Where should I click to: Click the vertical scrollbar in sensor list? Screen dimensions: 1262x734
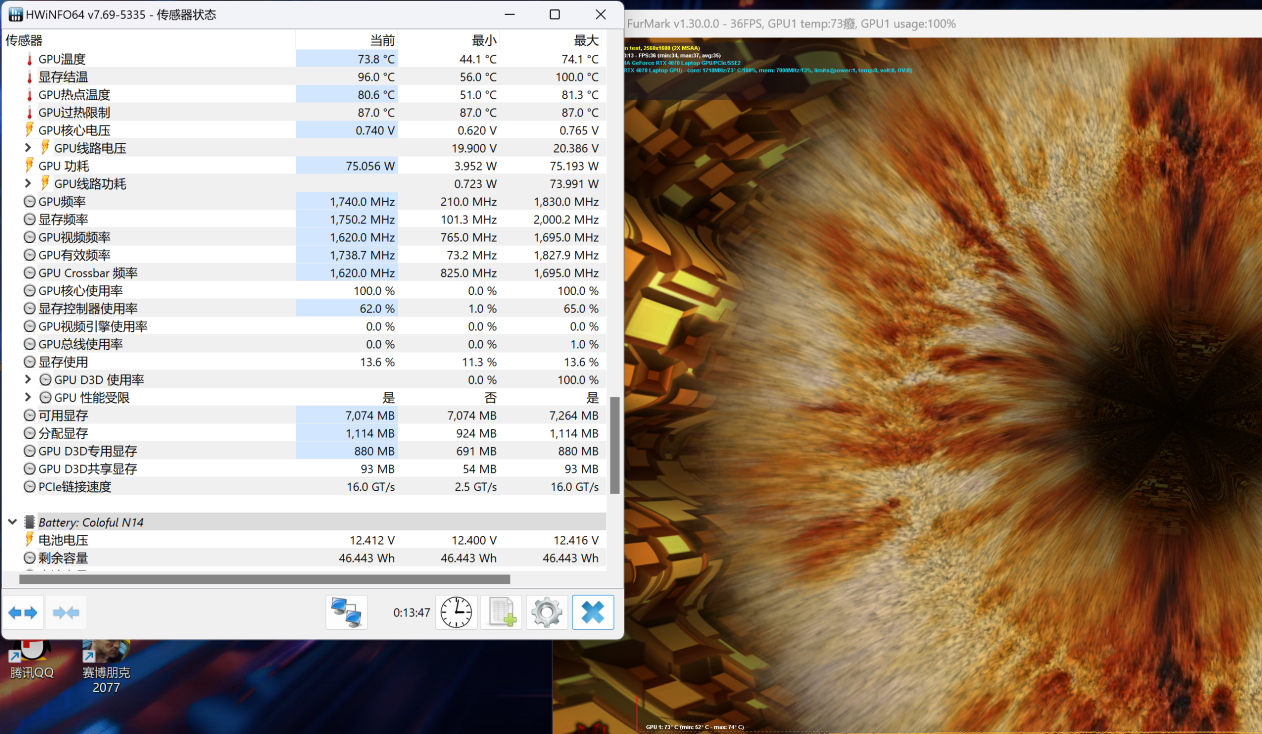[x=615, y=445]
